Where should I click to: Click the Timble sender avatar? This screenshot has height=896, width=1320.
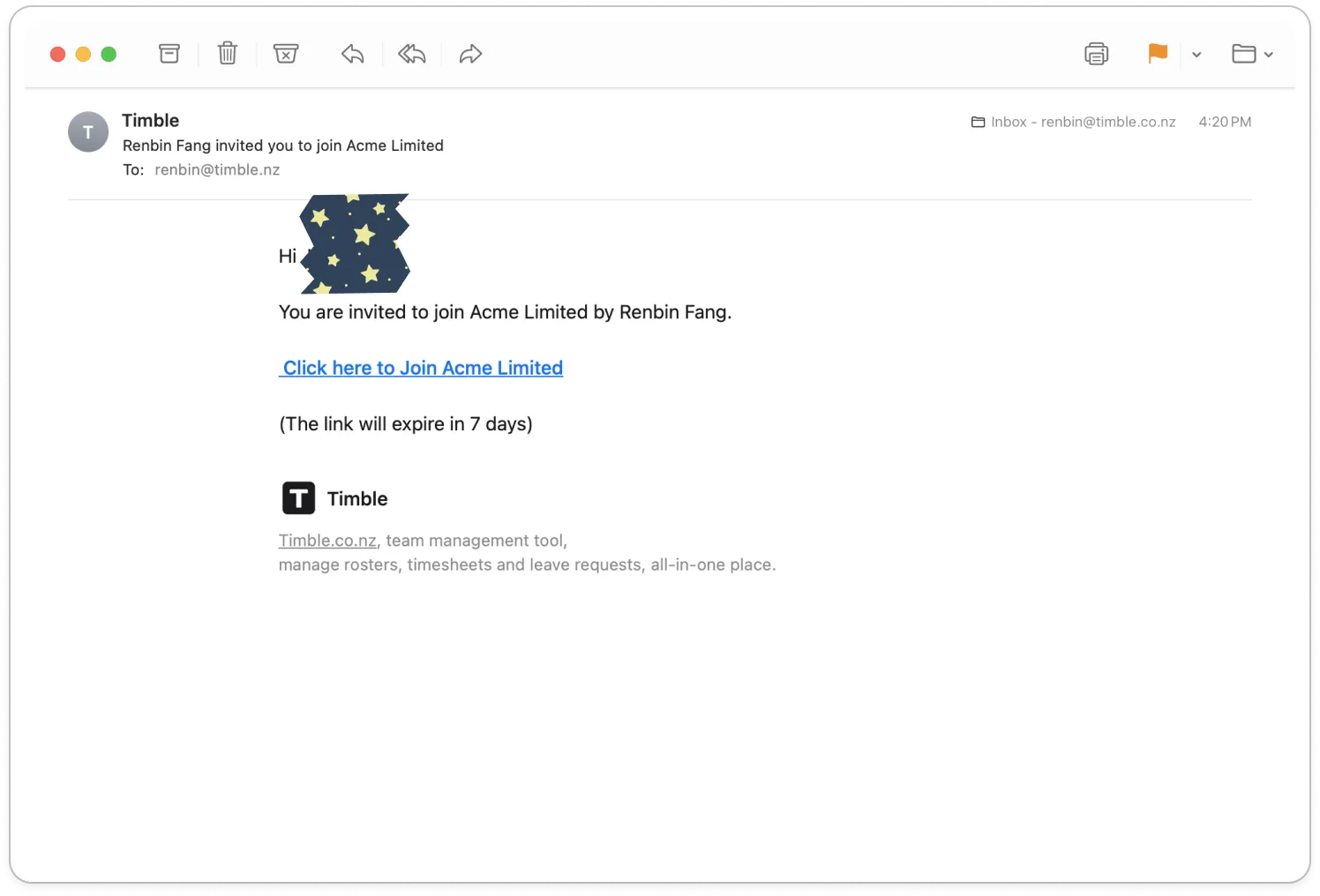[x=88, y=132]
